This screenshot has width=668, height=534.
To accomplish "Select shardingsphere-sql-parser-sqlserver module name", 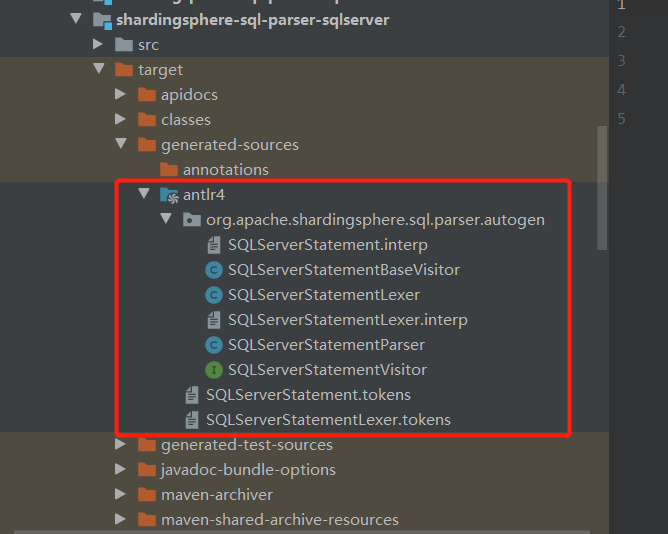I will point(253,20).
